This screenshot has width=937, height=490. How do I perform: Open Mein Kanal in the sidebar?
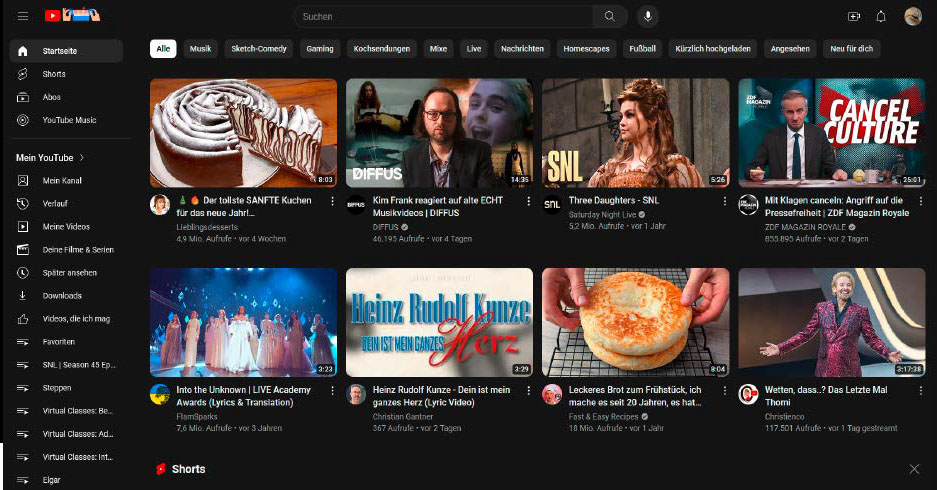[66, 180]
